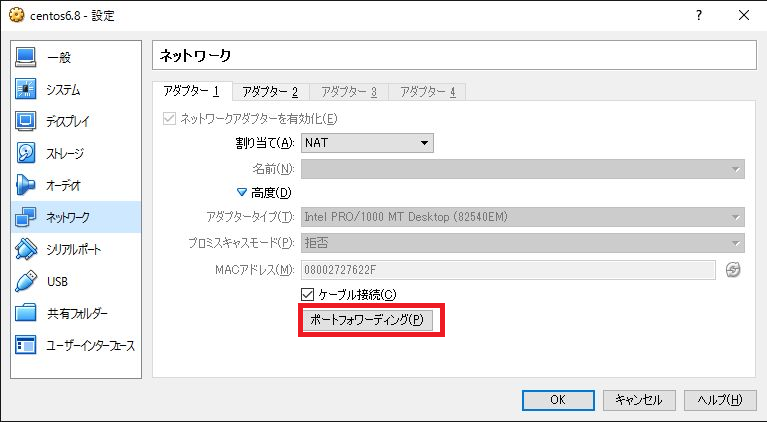Image resolution: width=774 pixels, height=422 pixels.
Task: Select シリアルポート label in category list
Action: coord(74,250)
